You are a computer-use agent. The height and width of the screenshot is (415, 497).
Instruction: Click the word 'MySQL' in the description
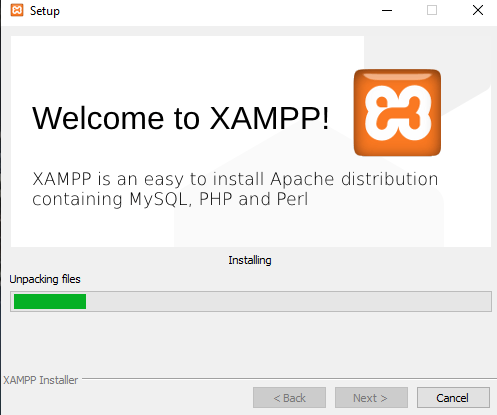coord(161,200)
